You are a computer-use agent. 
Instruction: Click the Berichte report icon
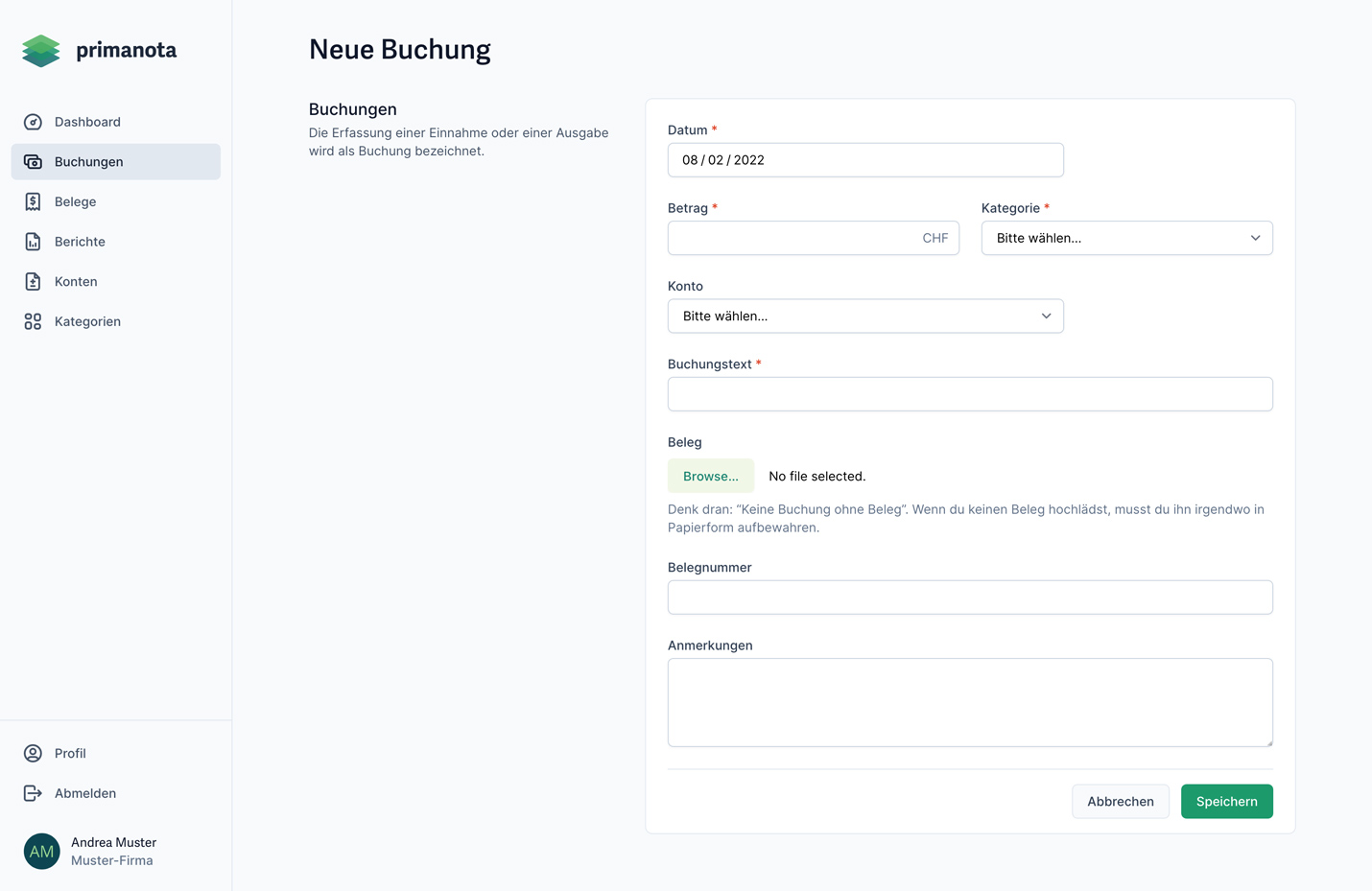point(33,242)
